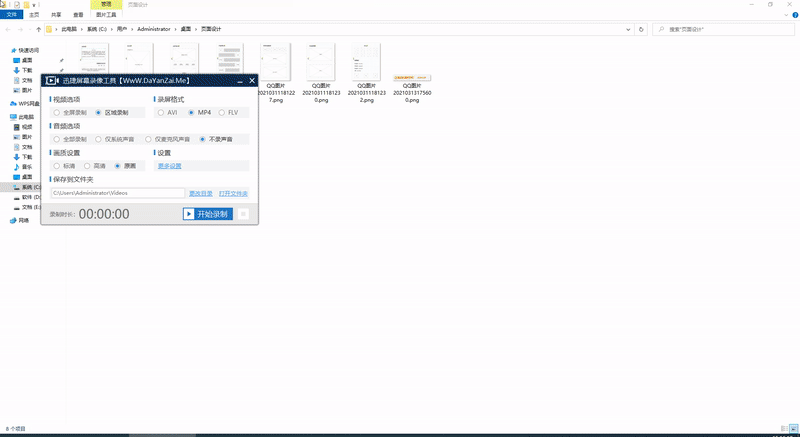
Task: Select 软件 (D:) drive in navigation pane
Action: coord(28,197)
